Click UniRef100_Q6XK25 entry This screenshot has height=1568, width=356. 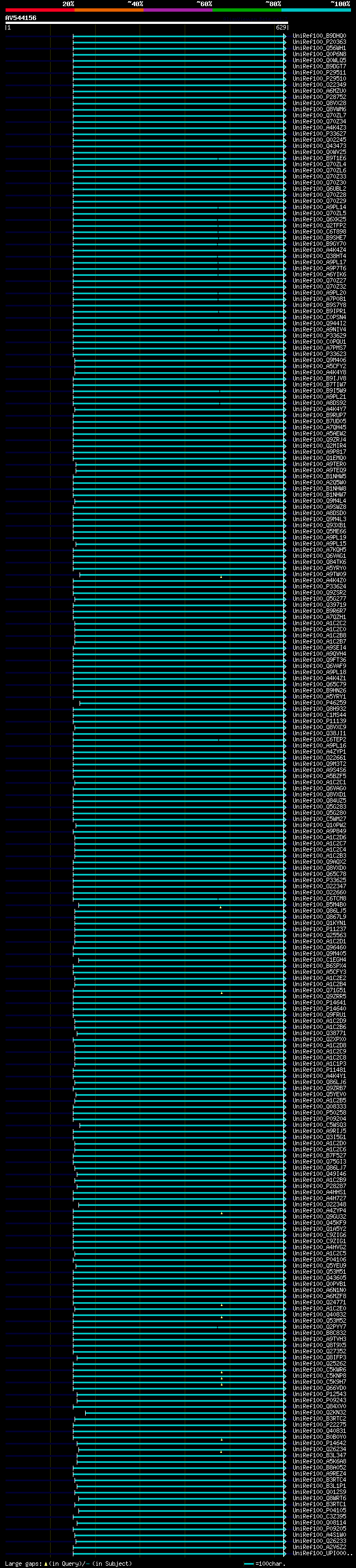tap(319, 219)
